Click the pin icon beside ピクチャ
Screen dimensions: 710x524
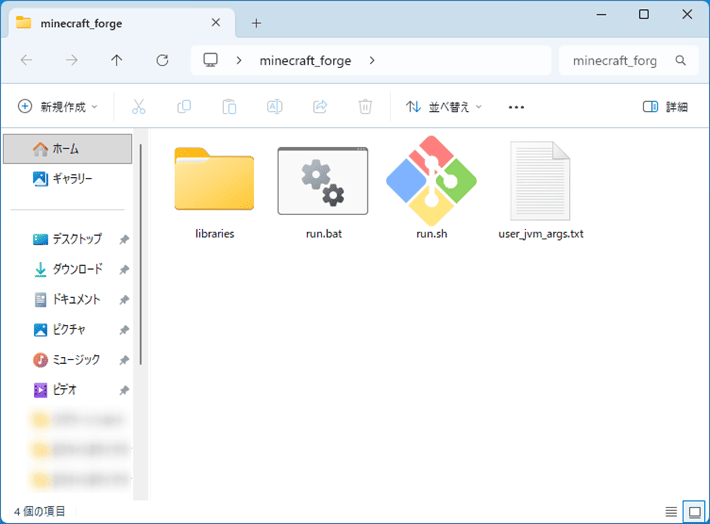[124, 330]
